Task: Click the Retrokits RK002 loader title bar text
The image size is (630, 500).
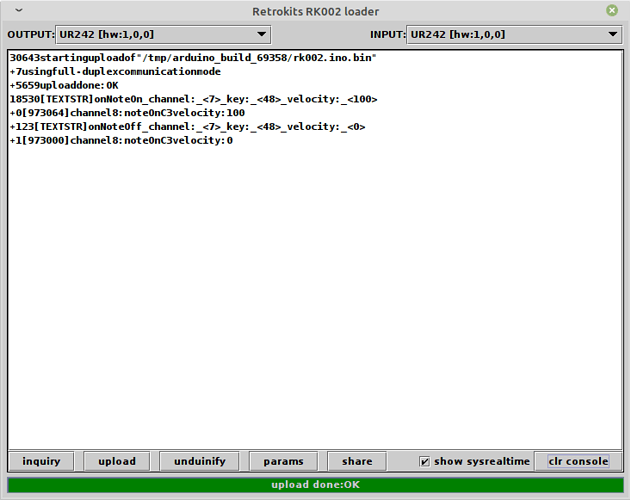Action: [x=315, y=10]
